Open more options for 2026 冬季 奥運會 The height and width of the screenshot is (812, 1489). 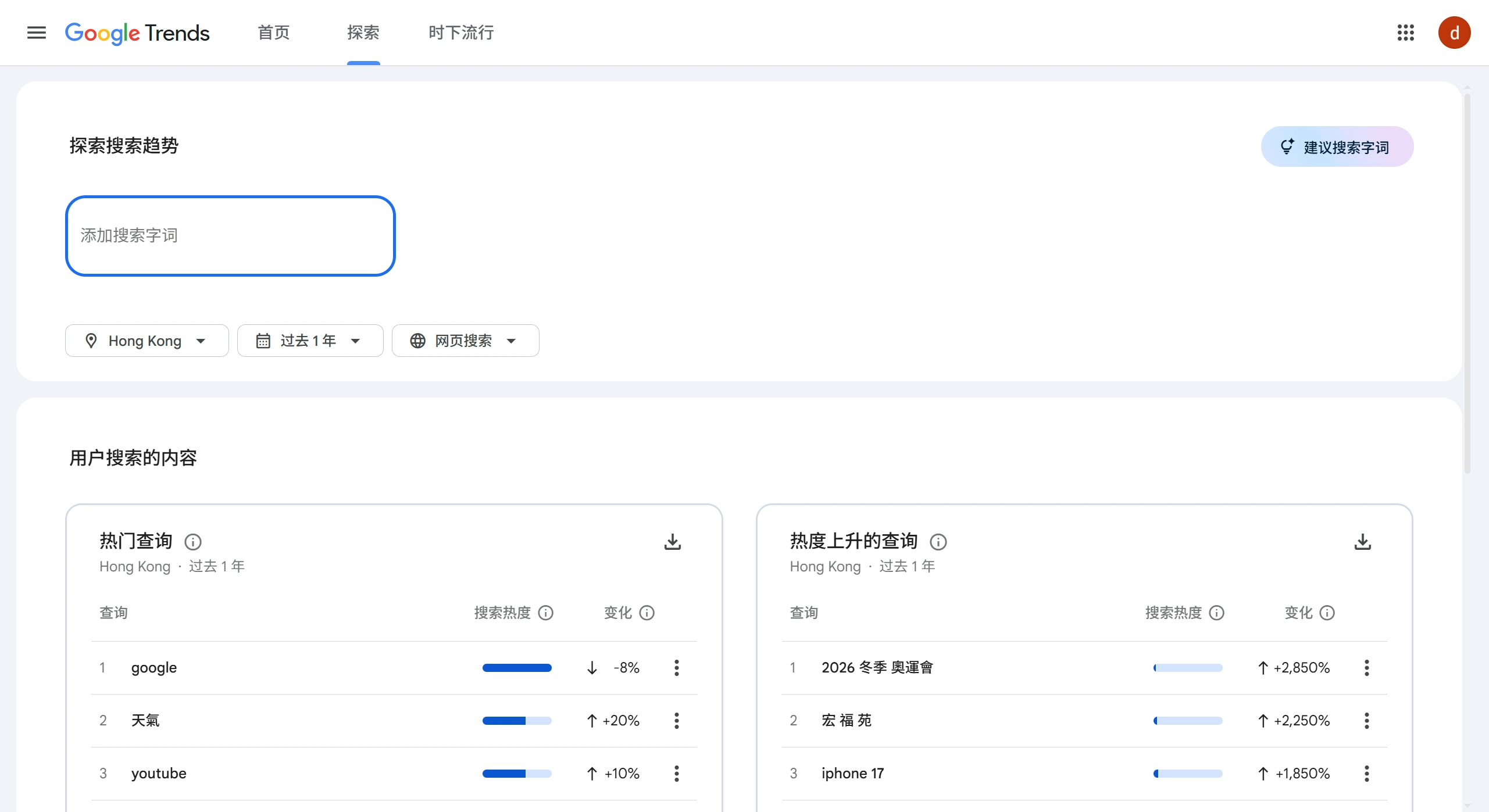point(1366,668)
